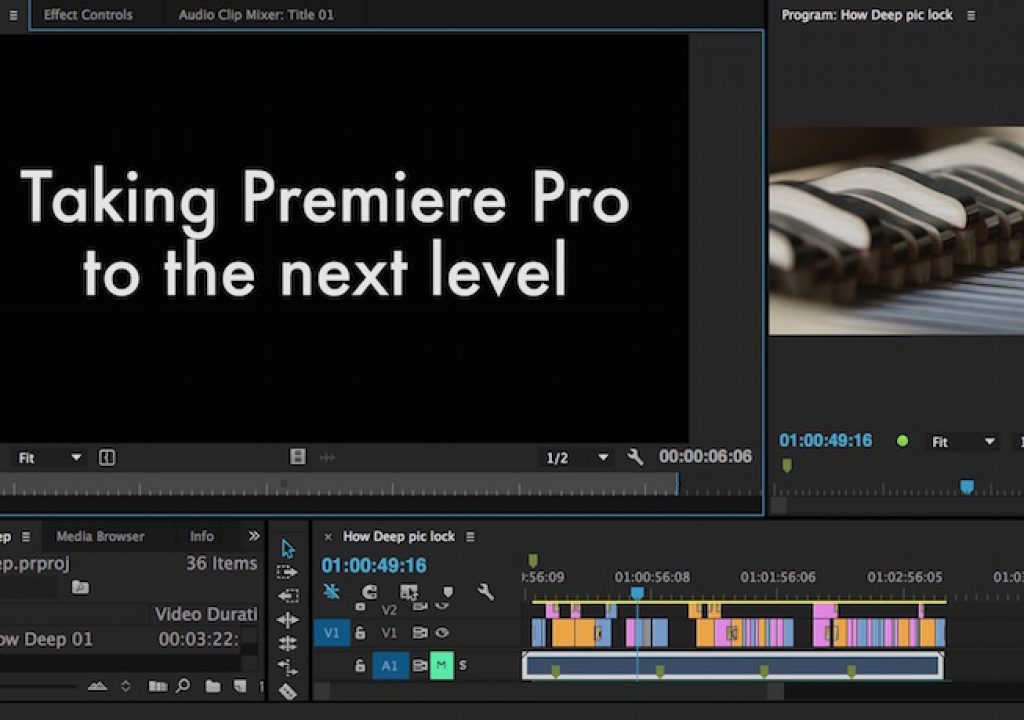
Task: Select the Ripple Edit tool
Action: (288, 619)
